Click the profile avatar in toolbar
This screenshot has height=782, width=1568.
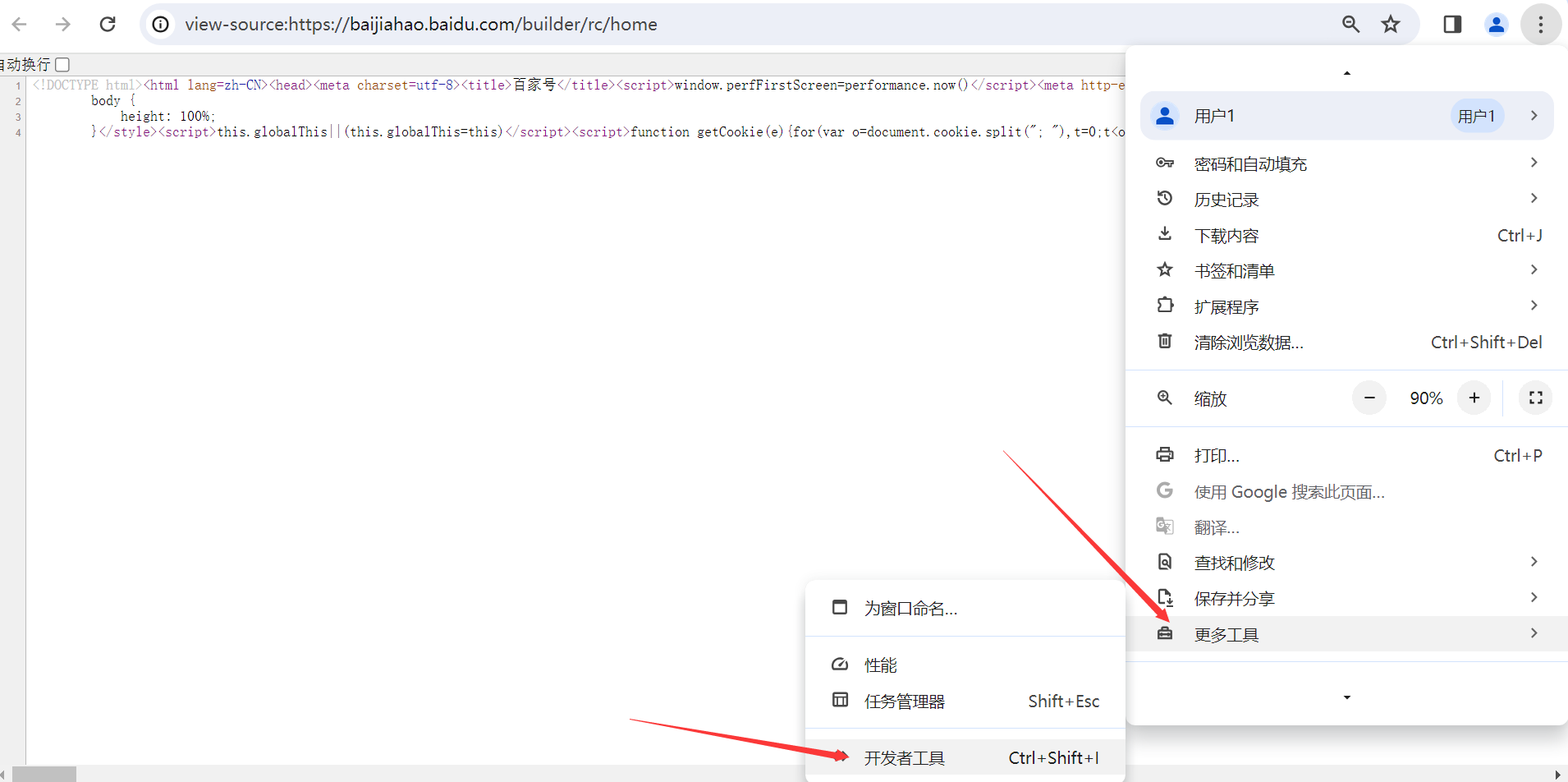coord(1496,25)
